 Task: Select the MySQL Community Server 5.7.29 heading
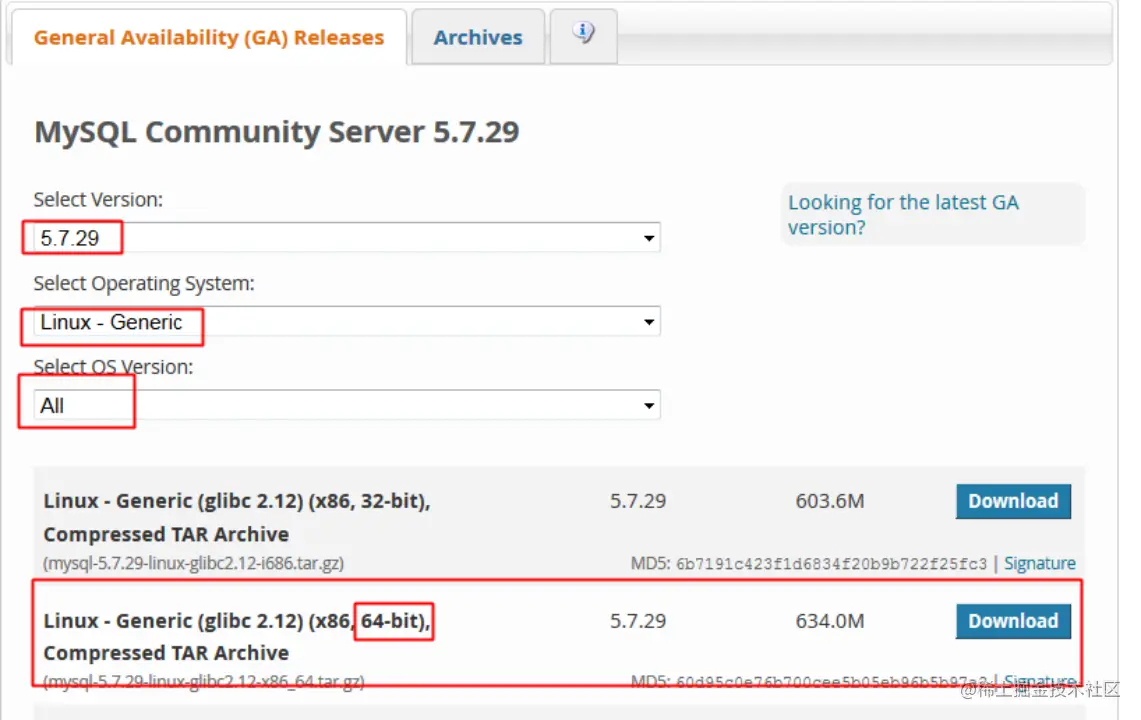(x=277, y=132)
